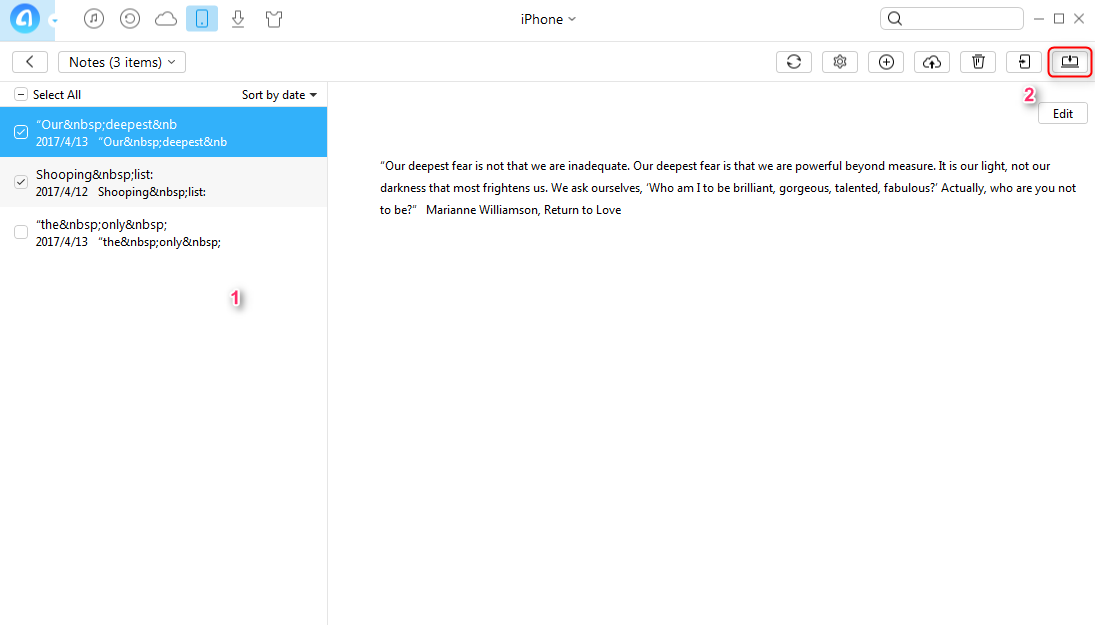Select the "the&nbsp;only&nbsp;" note row

(x=163, y=232)
